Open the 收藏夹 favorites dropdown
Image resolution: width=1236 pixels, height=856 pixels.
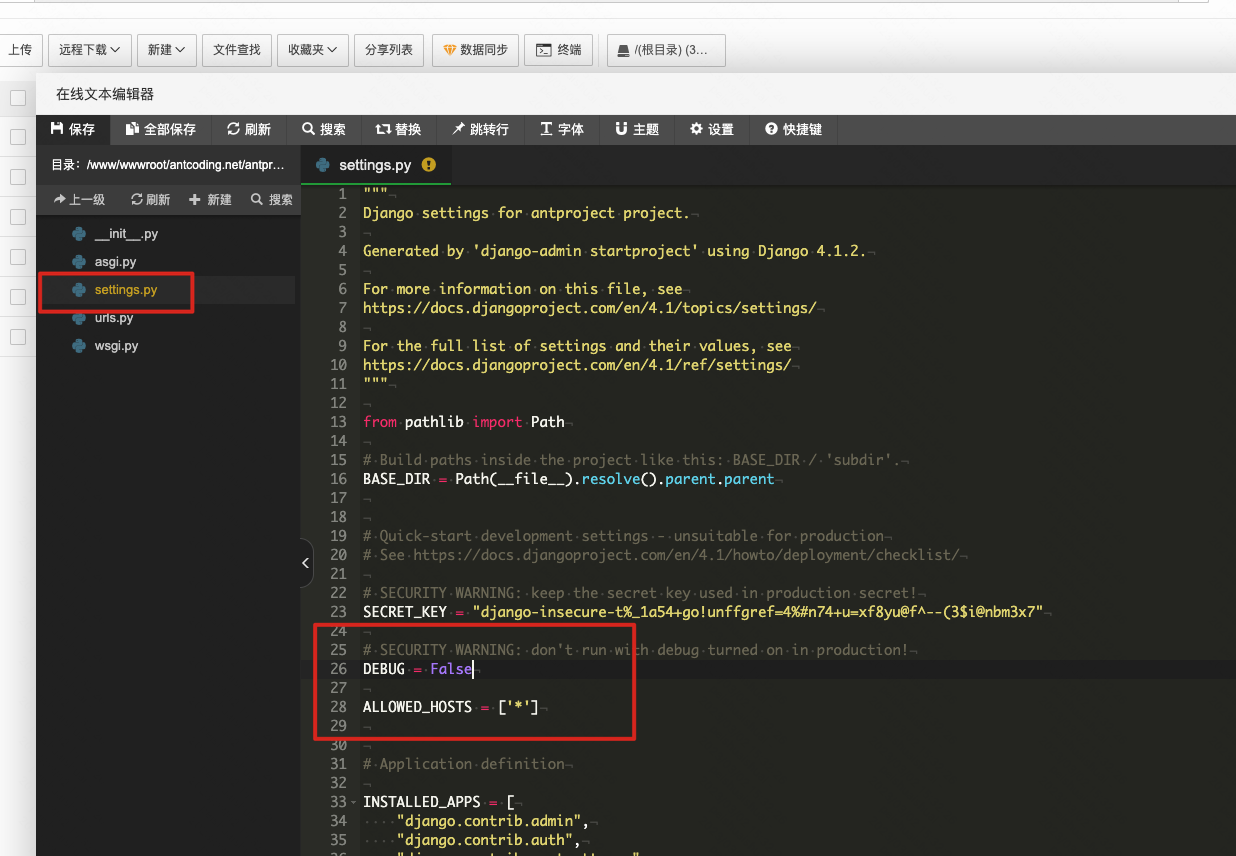(x=313, y=50)
